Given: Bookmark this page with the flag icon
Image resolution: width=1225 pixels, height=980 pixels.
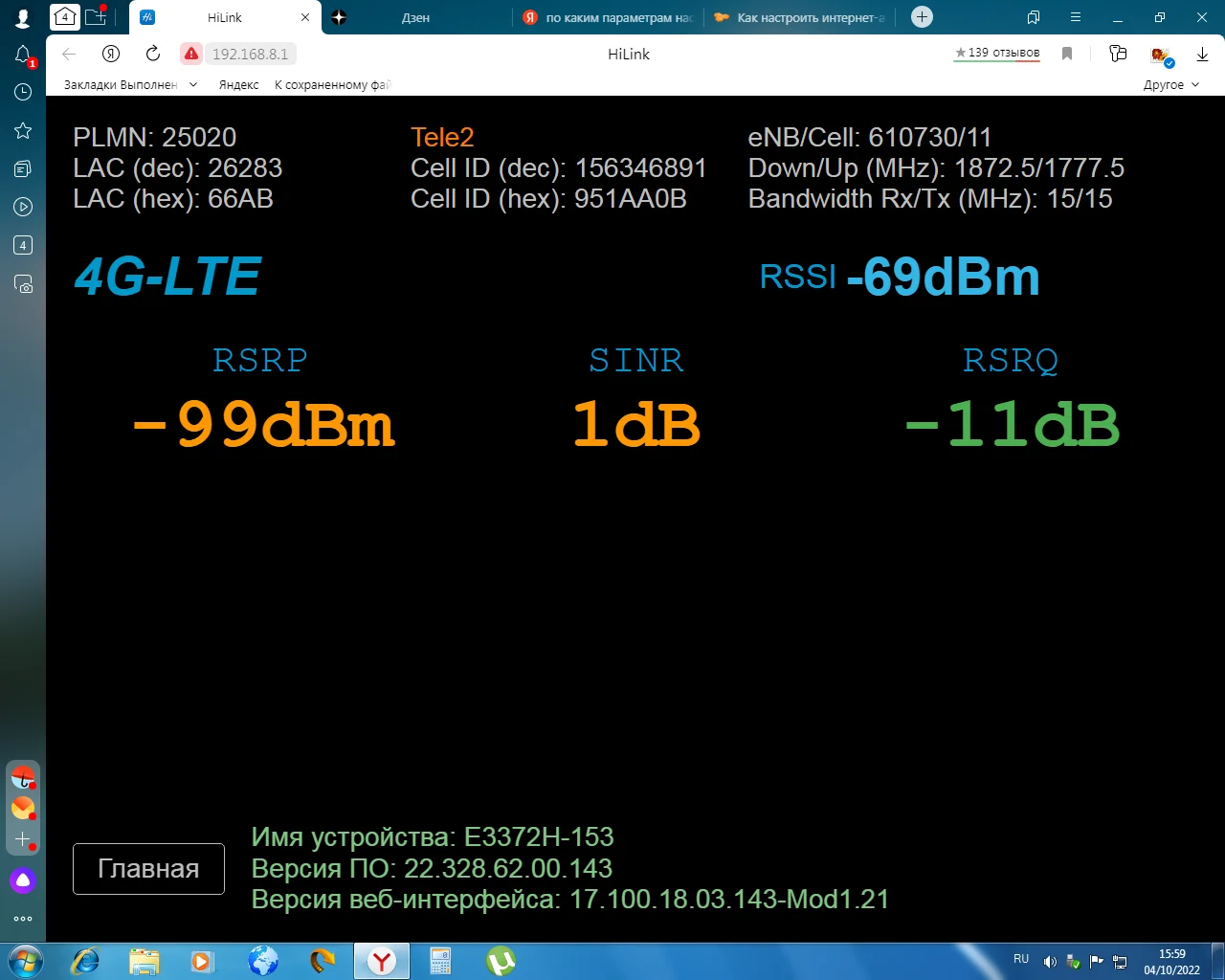Looking at the screenshot, I should point(1067,54).
